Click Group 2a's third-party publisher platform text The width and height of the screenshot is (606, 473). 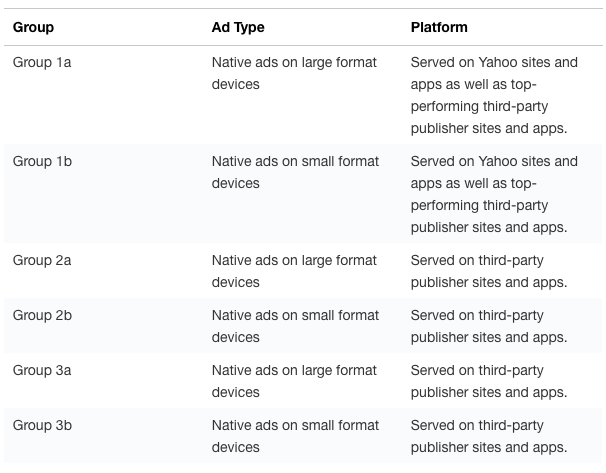489,271
